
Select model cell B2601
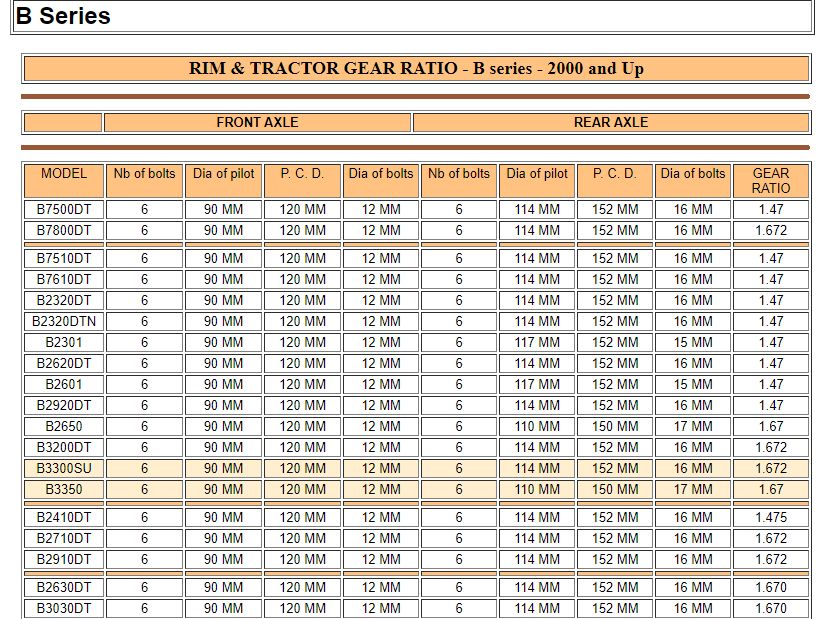coord(64,384)
